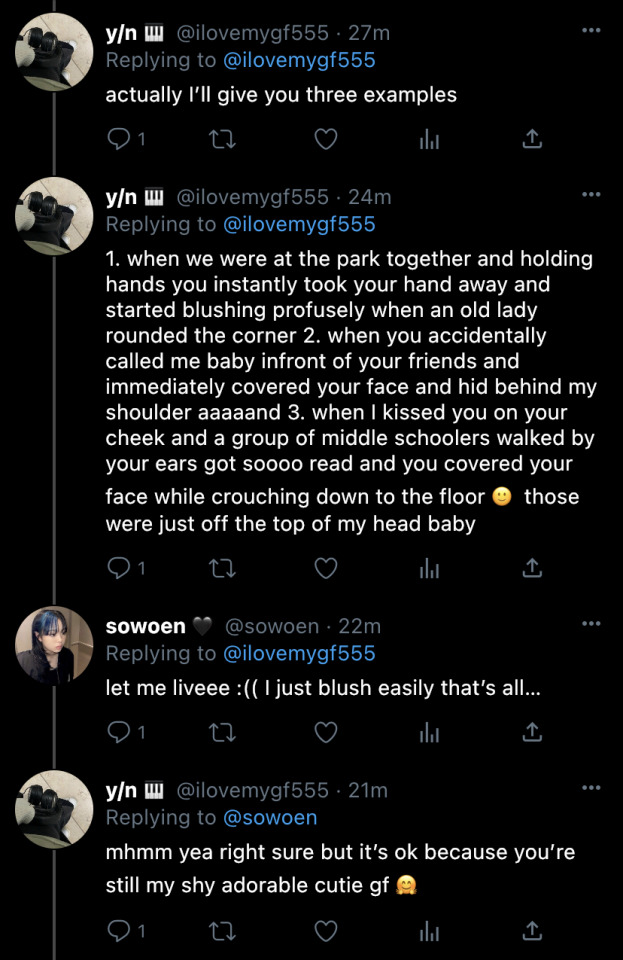The image size is (623, 960).
Task: Share the long numbered examples tweet
Action: tap(533, 568)
